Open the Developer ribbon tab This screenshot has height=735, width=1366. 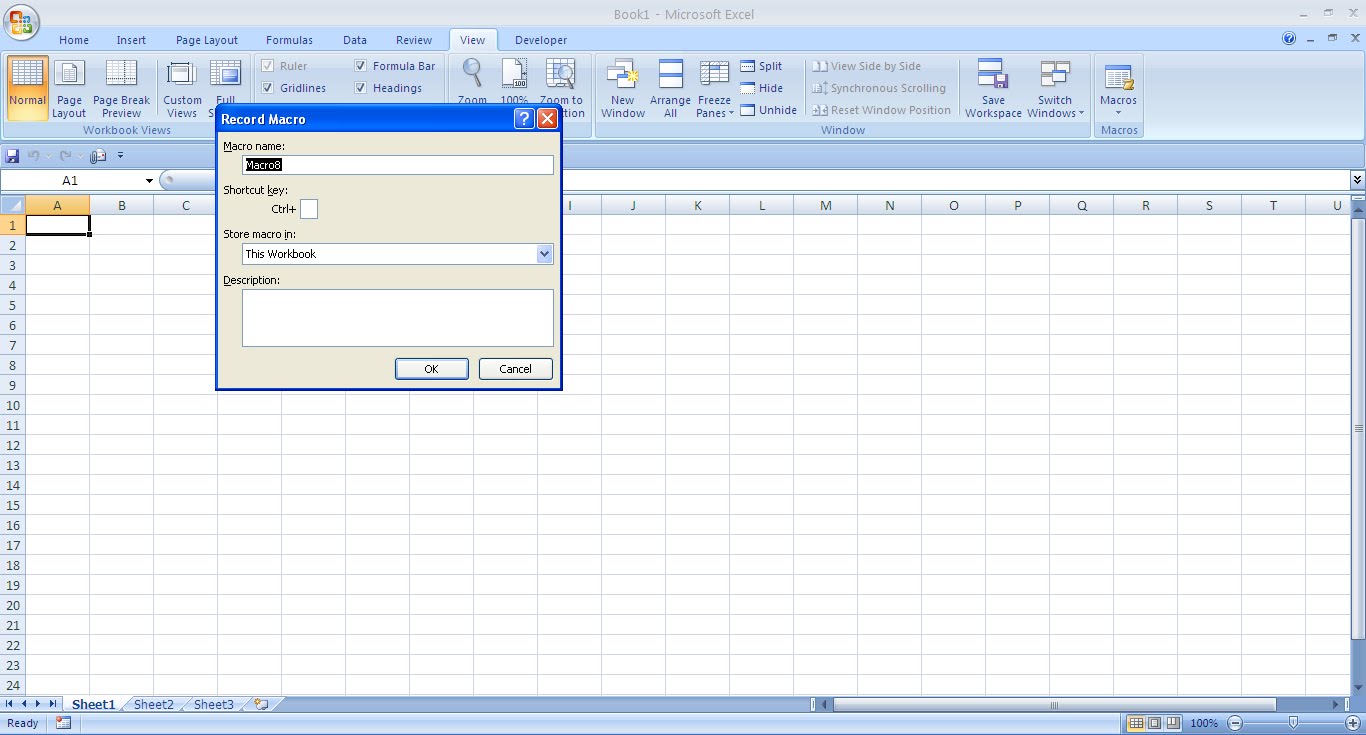(541, 40)
